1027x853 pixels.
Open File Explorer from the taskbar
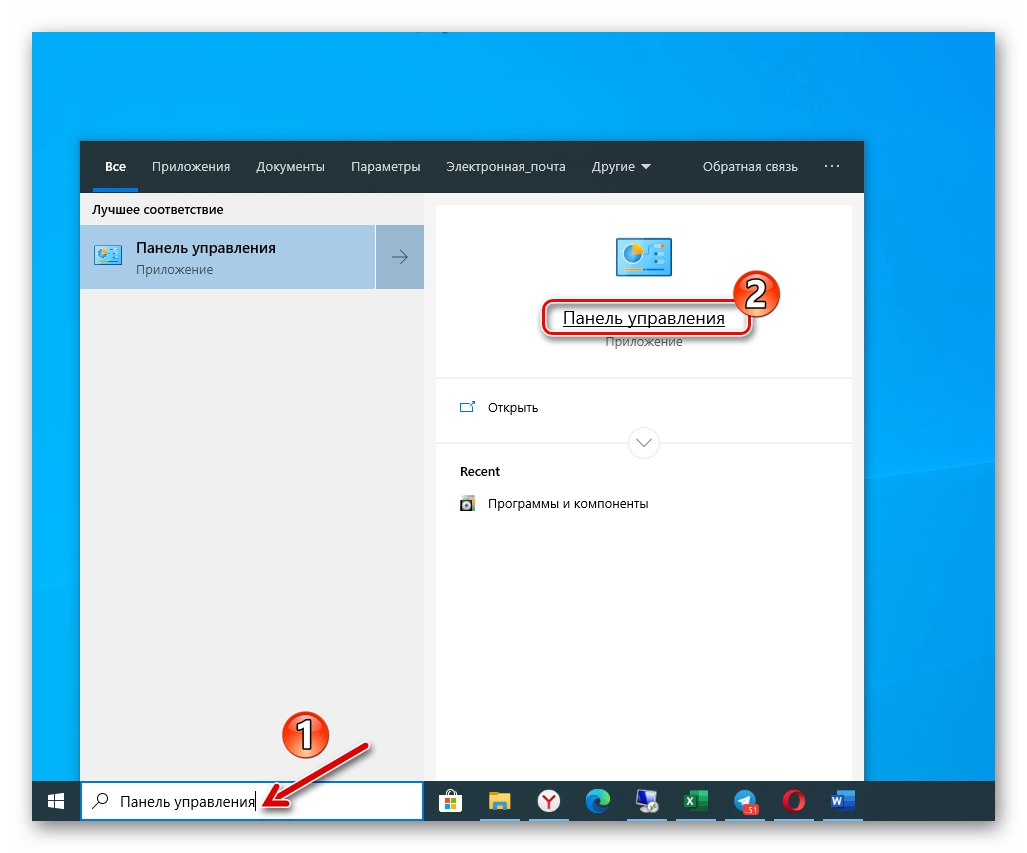tap(500, 801)
